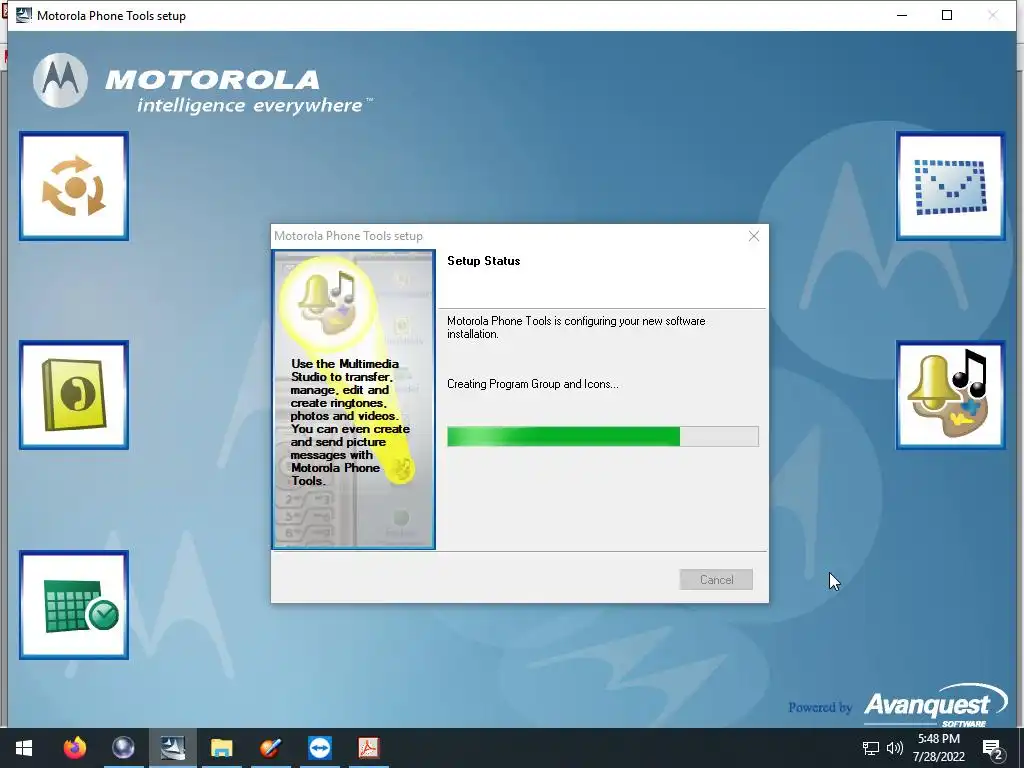
Task: Click the taskbar clock showing 5:48 PM
Action: [939, 748]
